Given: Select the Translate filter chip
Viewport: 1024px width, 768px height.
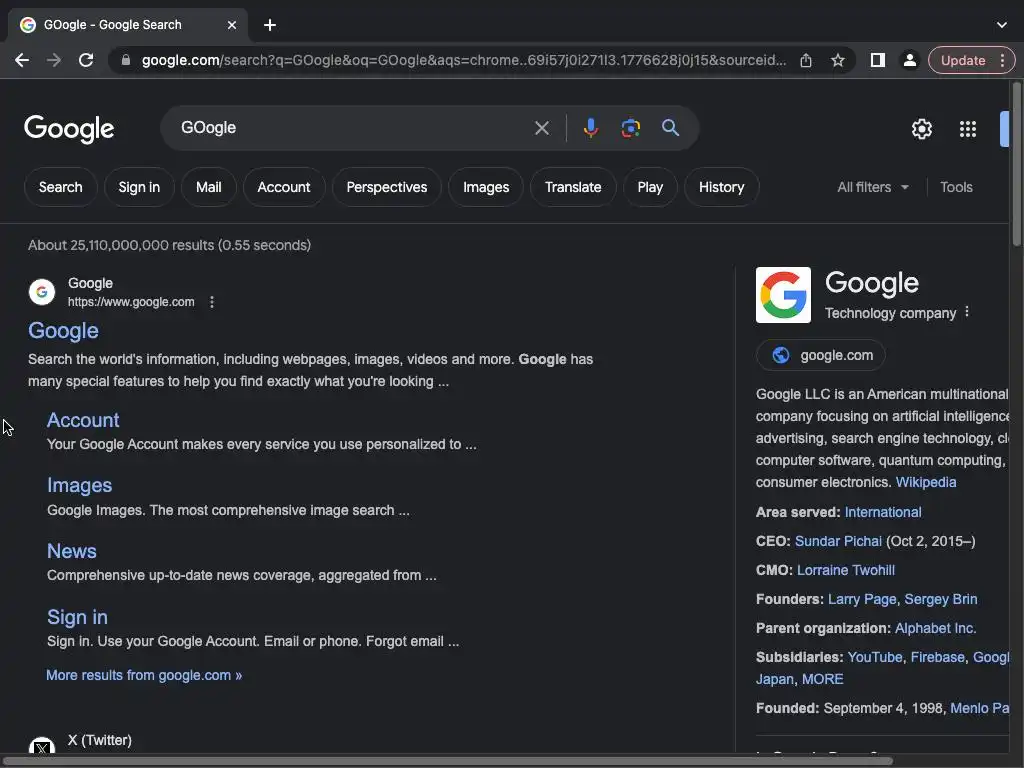Looking at the screenshot, I should (x=573, y=187).
